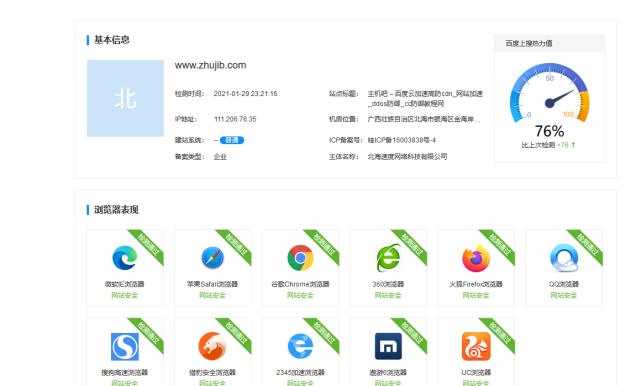Click the Sogou high-speed browser icon
The width and height of the screenshot is (626, 386).
[x=125, y=346]
